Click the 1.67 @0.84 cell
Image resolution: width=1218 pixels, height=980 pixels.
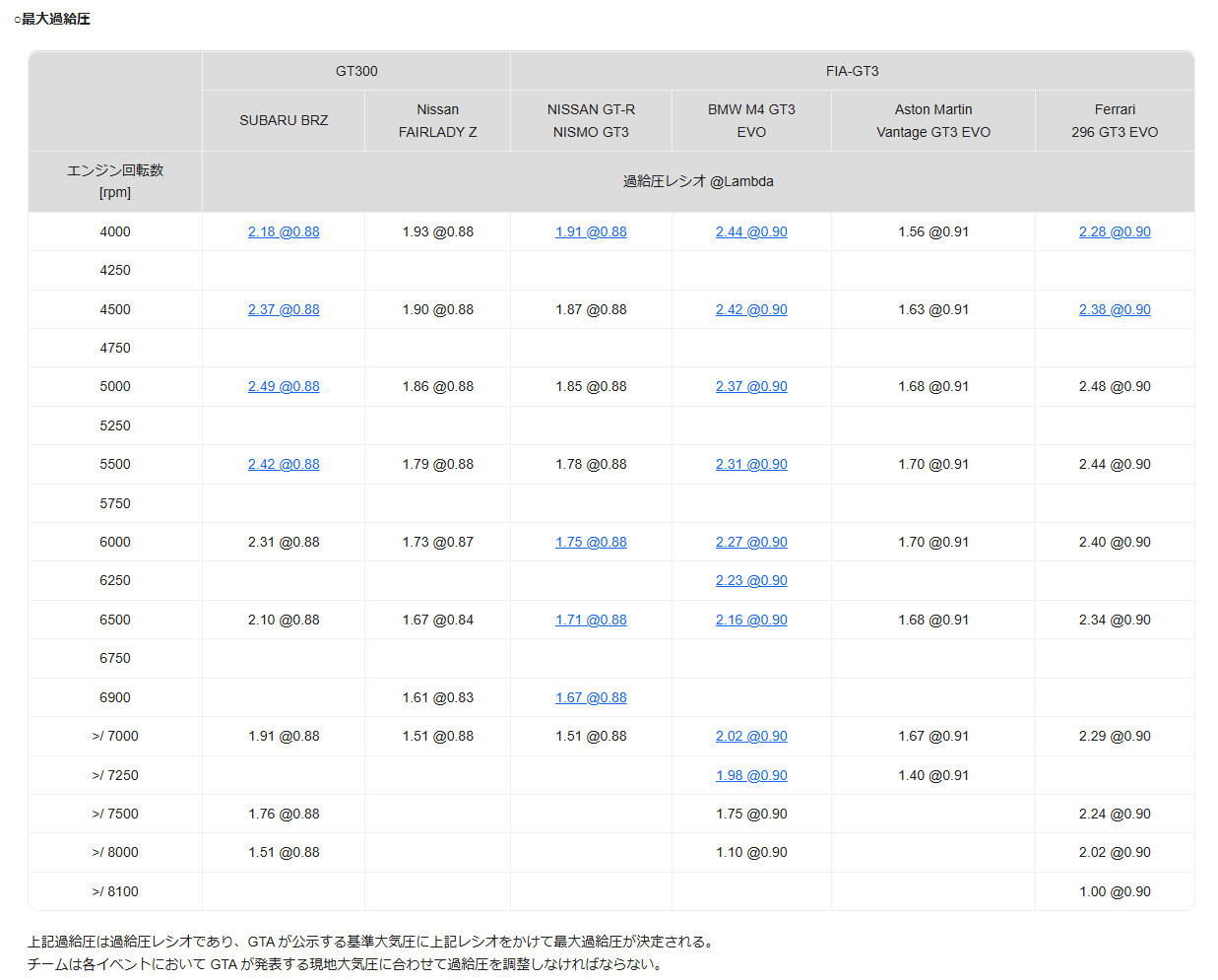[x=438, y=620]
